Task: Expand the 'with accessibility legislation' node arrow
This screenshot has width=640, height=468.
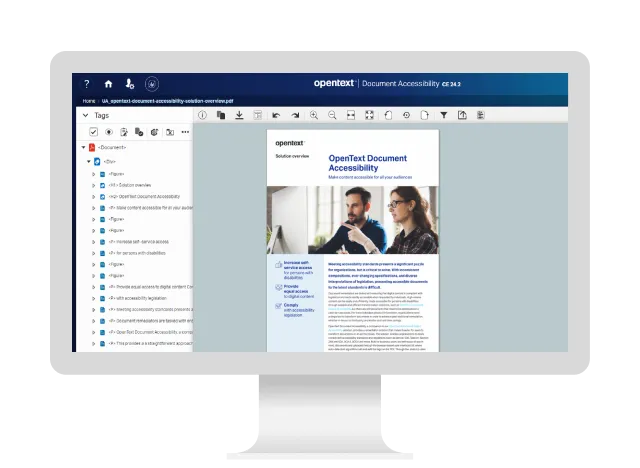Action: [x=93, y=299]
